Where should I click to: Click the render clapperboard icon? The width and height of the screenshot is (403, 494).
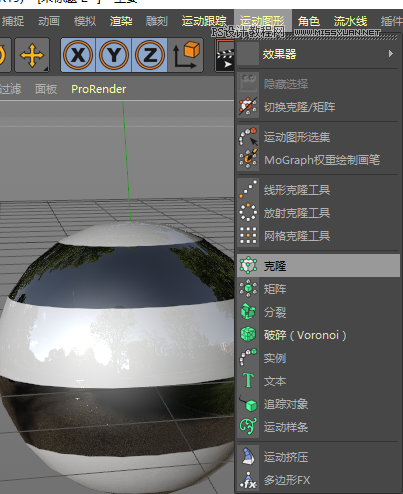pos(225,55)
